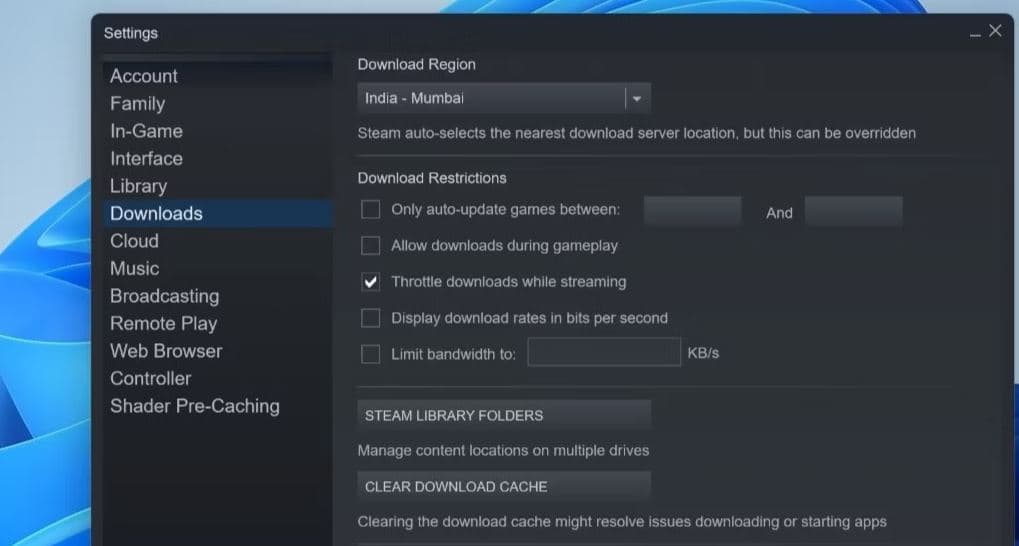Check Allow downloads during gameplay

[x=370, y=246]
